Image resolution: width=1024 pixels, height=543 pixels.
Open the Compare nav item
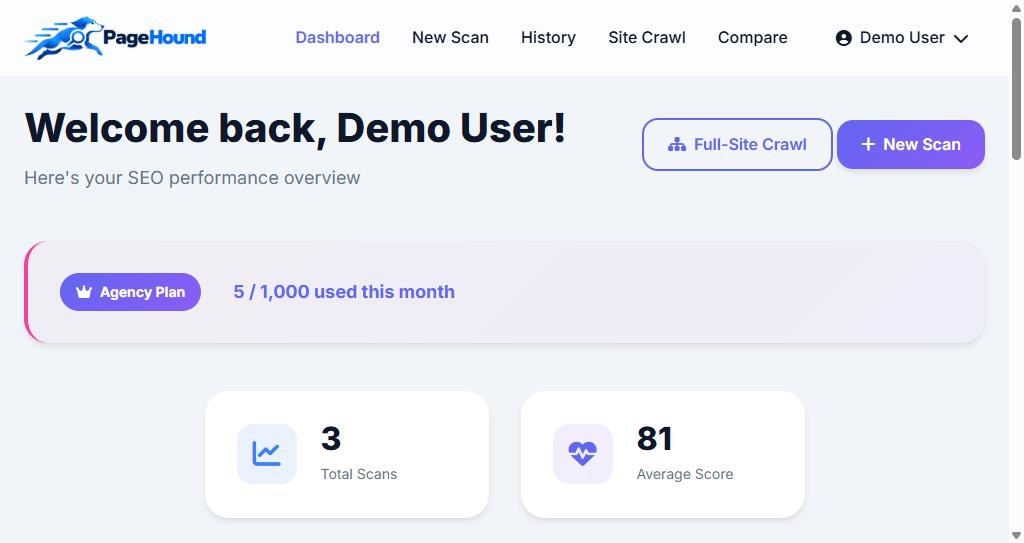[x=752, y=37]
